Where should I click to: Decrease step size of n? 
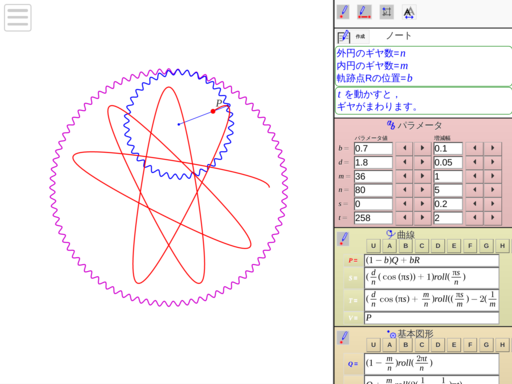pos(475,190)
